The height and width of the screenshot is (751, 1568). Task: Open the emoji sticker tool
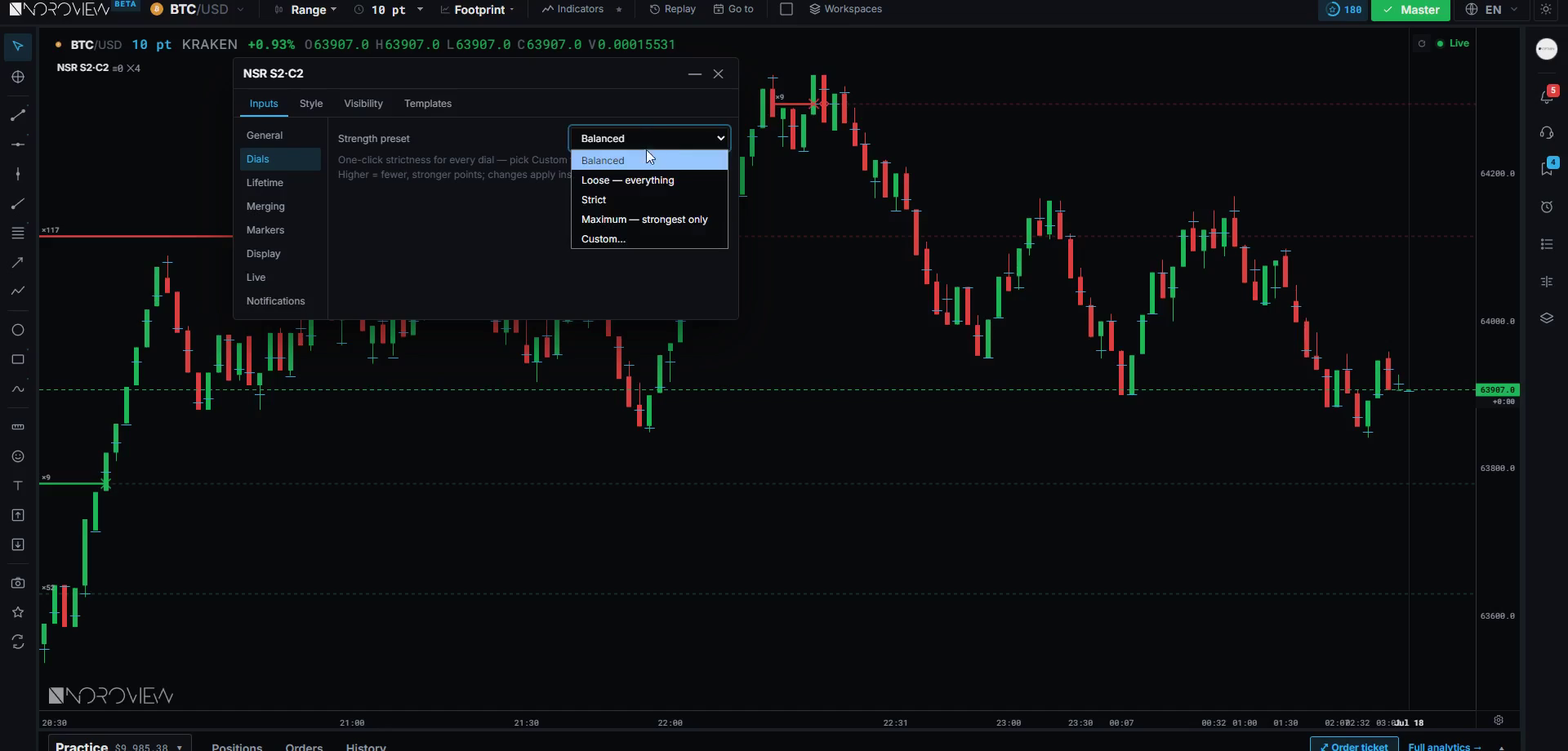18,456
